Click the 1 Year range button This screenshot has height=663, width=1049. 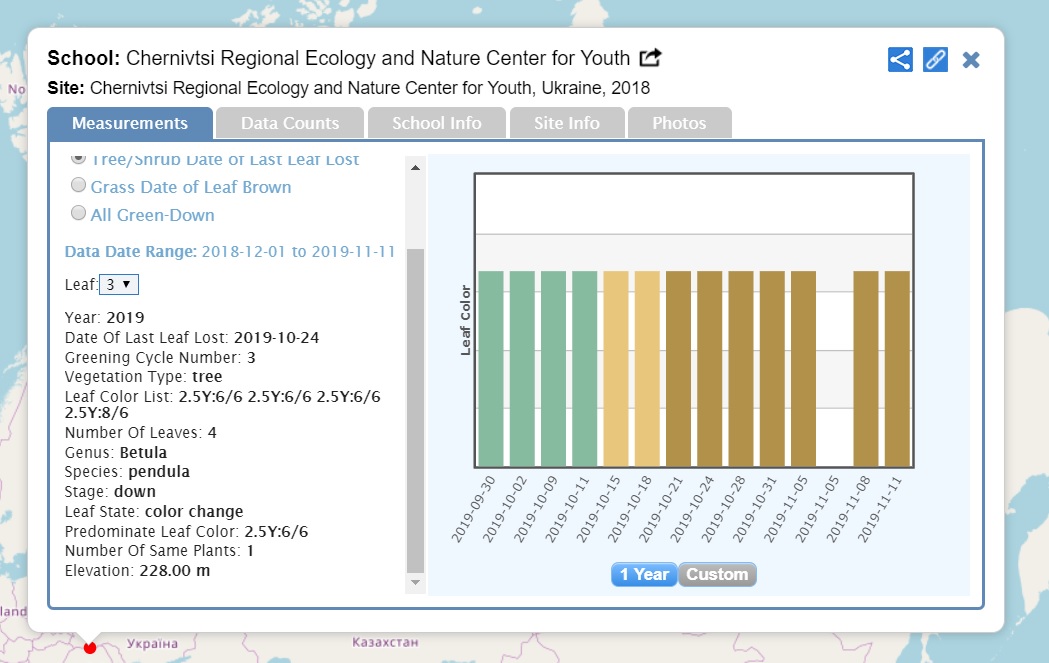coord(643,574)
